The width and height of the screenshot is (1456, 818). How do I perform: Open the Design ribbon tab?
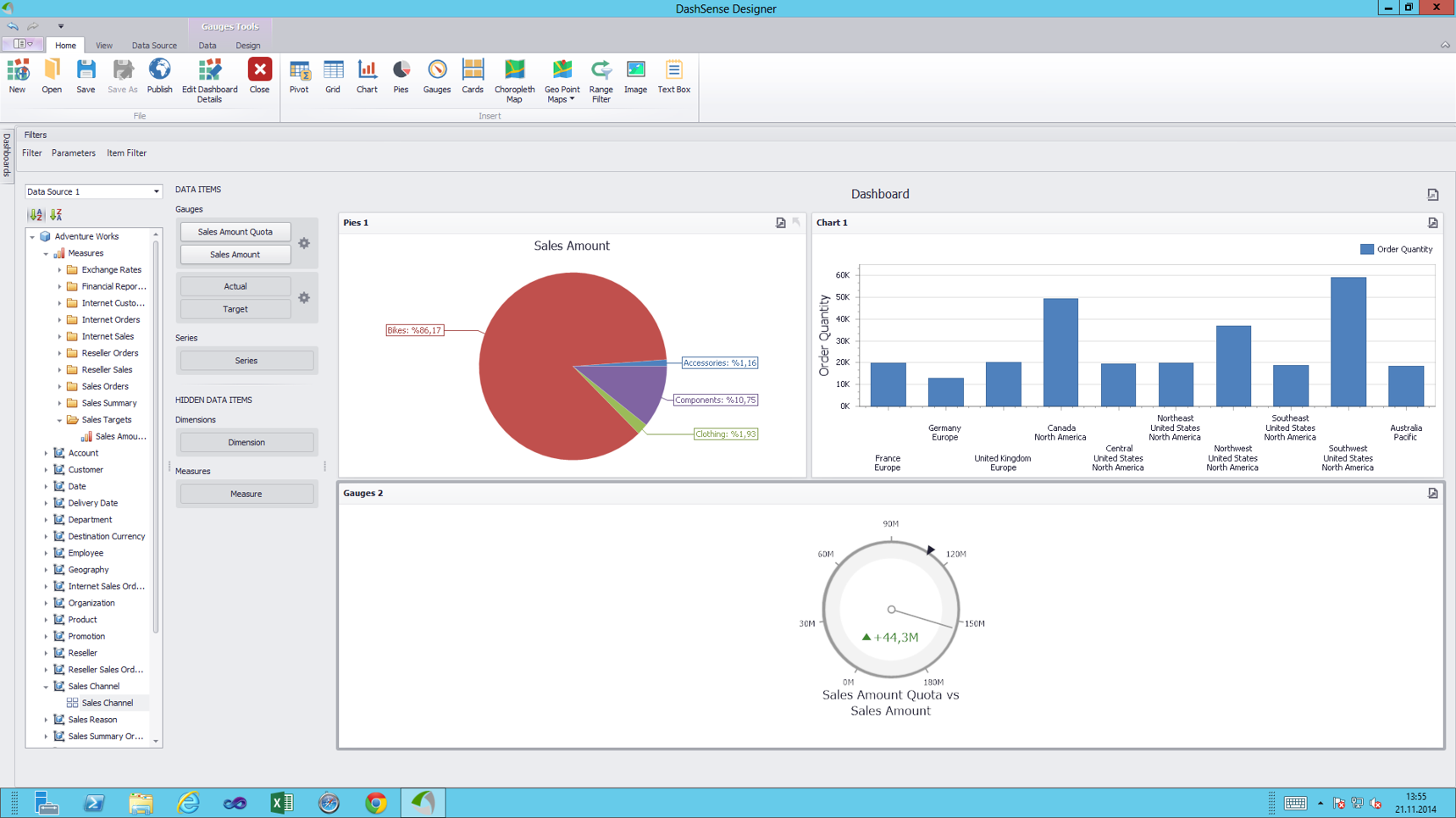pos(247,46)
